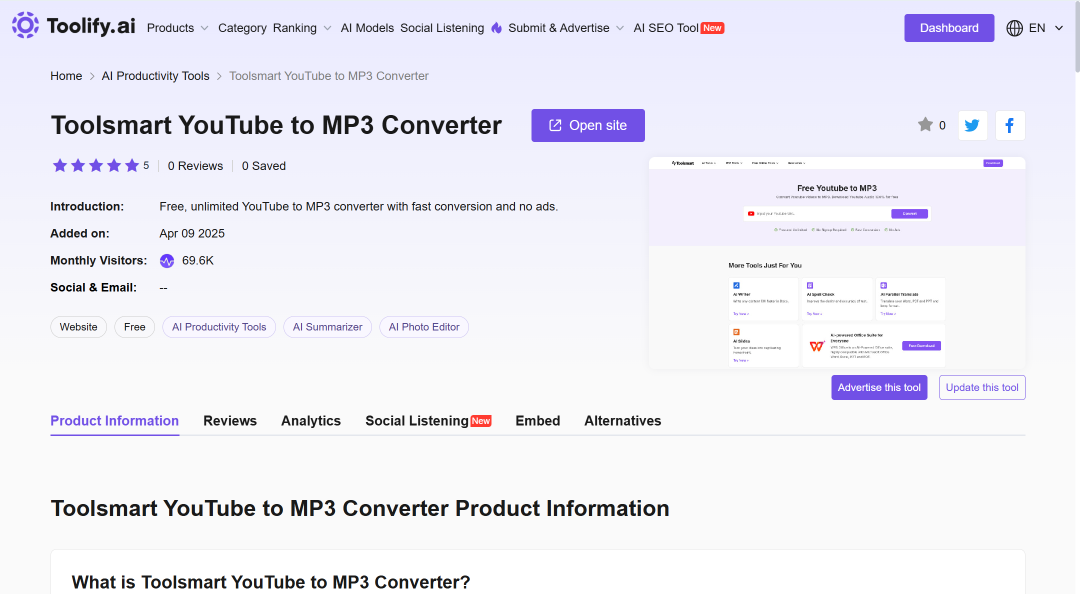Switch to the Product Information tab
The image size is (1080, 594).
click(x=114, y=421)
